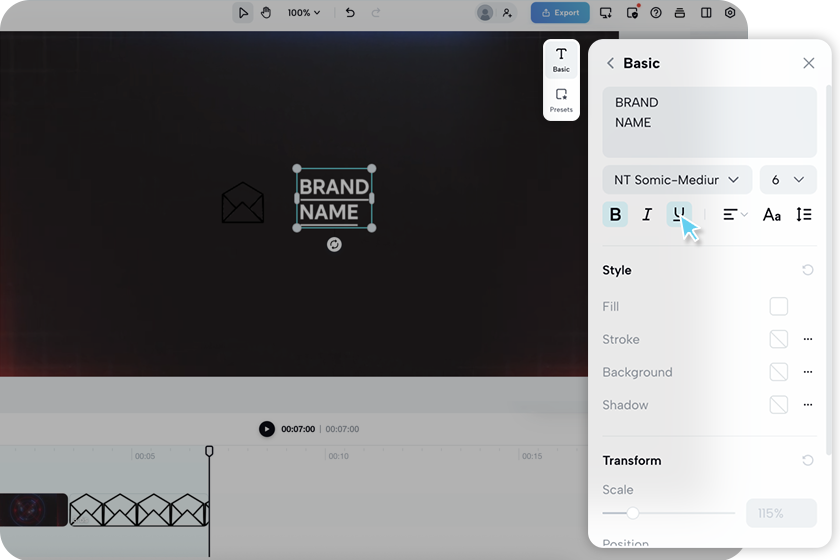The image size is (840, 560).
Task: Select the envelope graphic on canvas
Action: [243, 203]
